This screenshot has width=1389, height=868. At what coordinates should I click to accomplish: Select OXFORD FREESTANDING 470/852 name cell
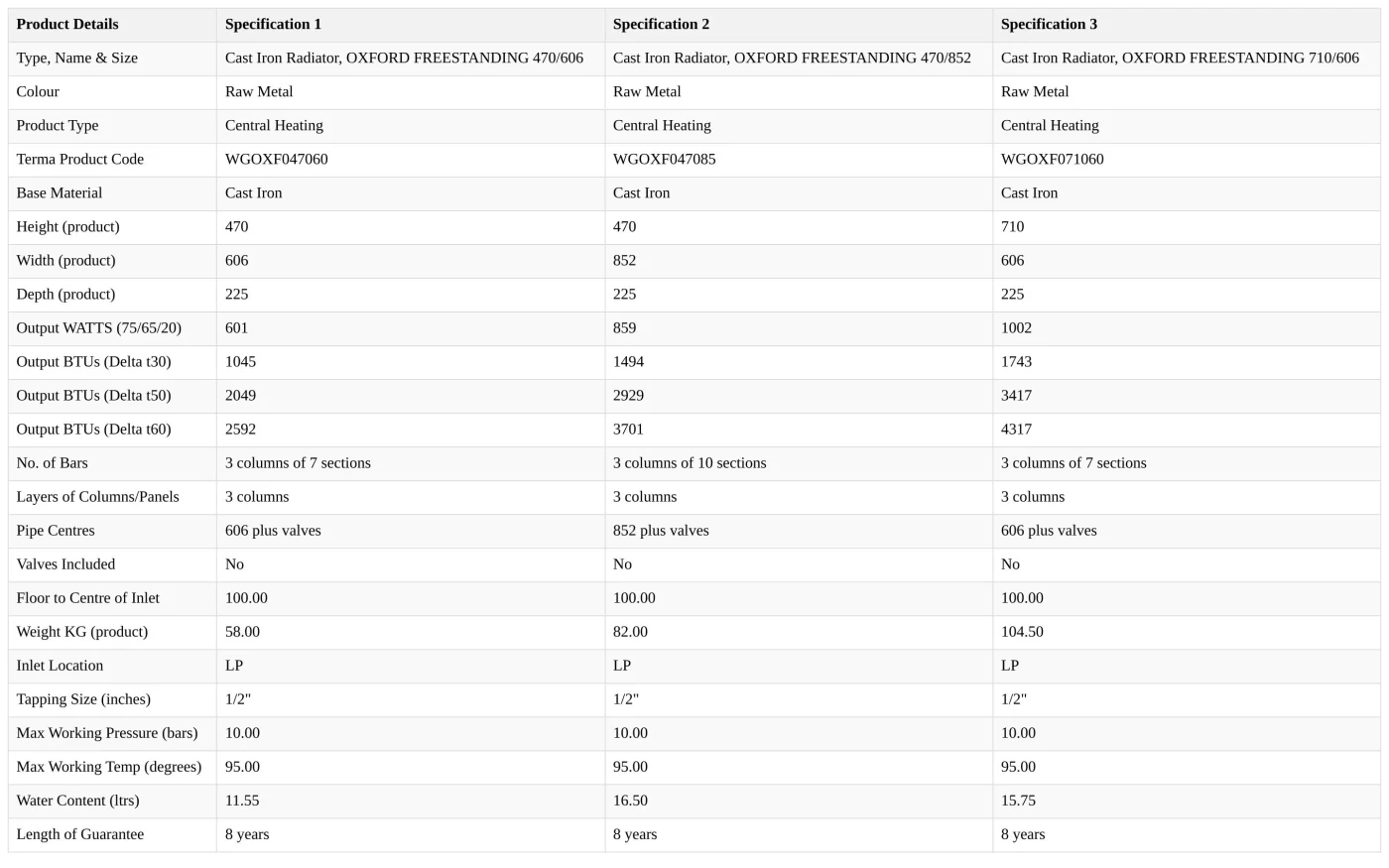(799, 59)
